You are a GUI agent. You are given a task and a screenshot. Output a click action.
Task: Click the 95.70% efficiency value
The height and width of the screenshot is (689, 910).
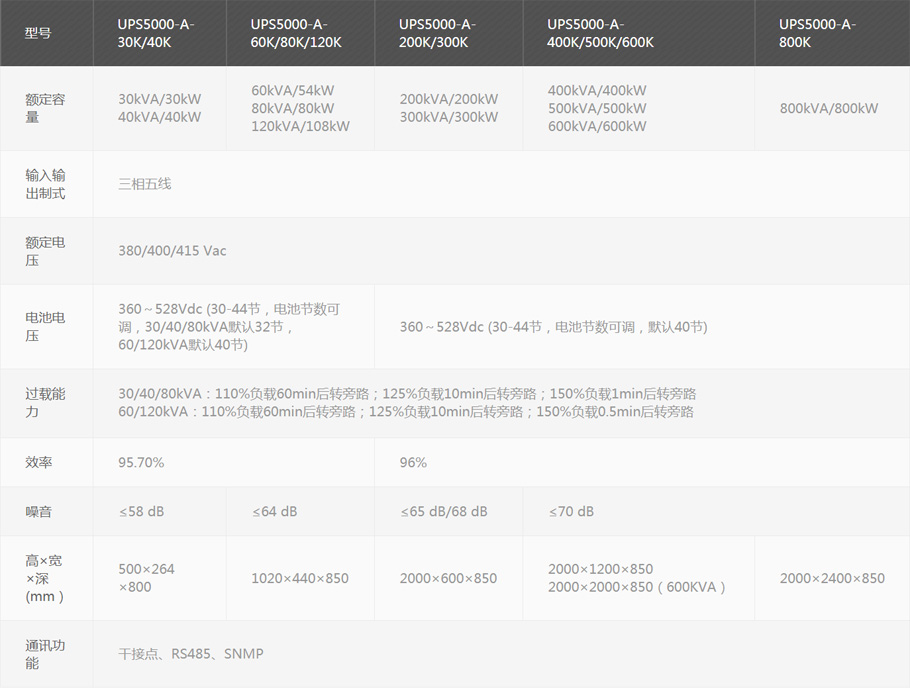tap(141, 463)
